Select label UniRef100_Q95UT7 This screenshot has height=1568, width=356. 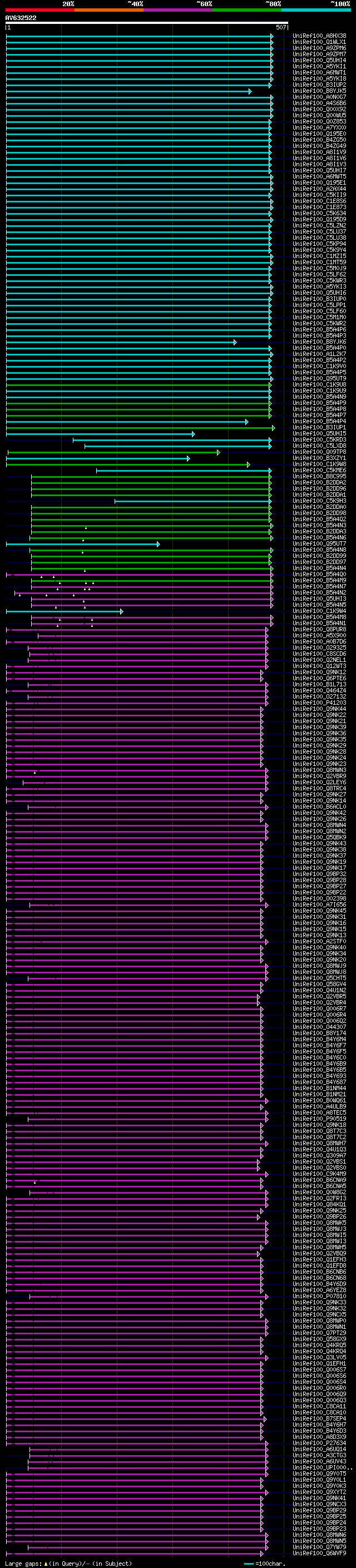(319, 543)
